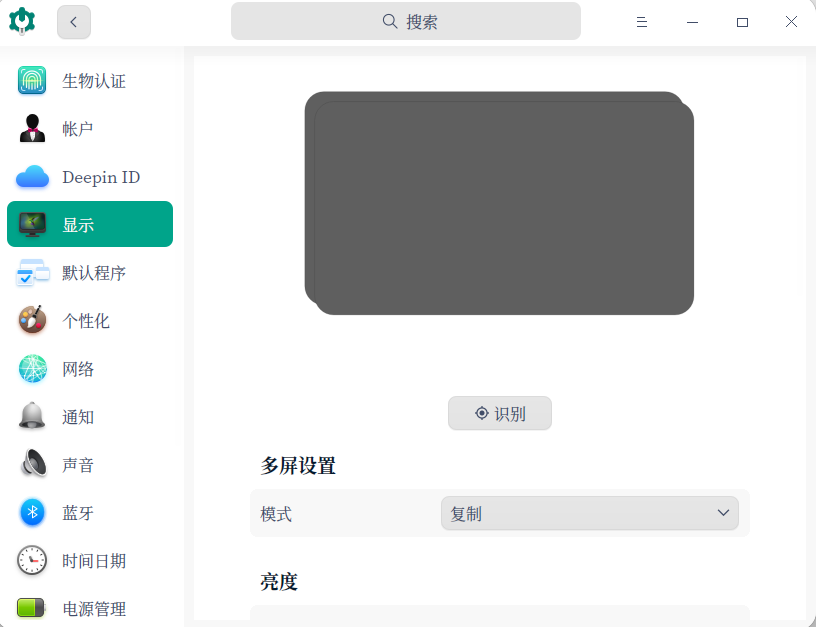
Task: Open Personalization (个性化) palette icon
Action: point(32,321)
